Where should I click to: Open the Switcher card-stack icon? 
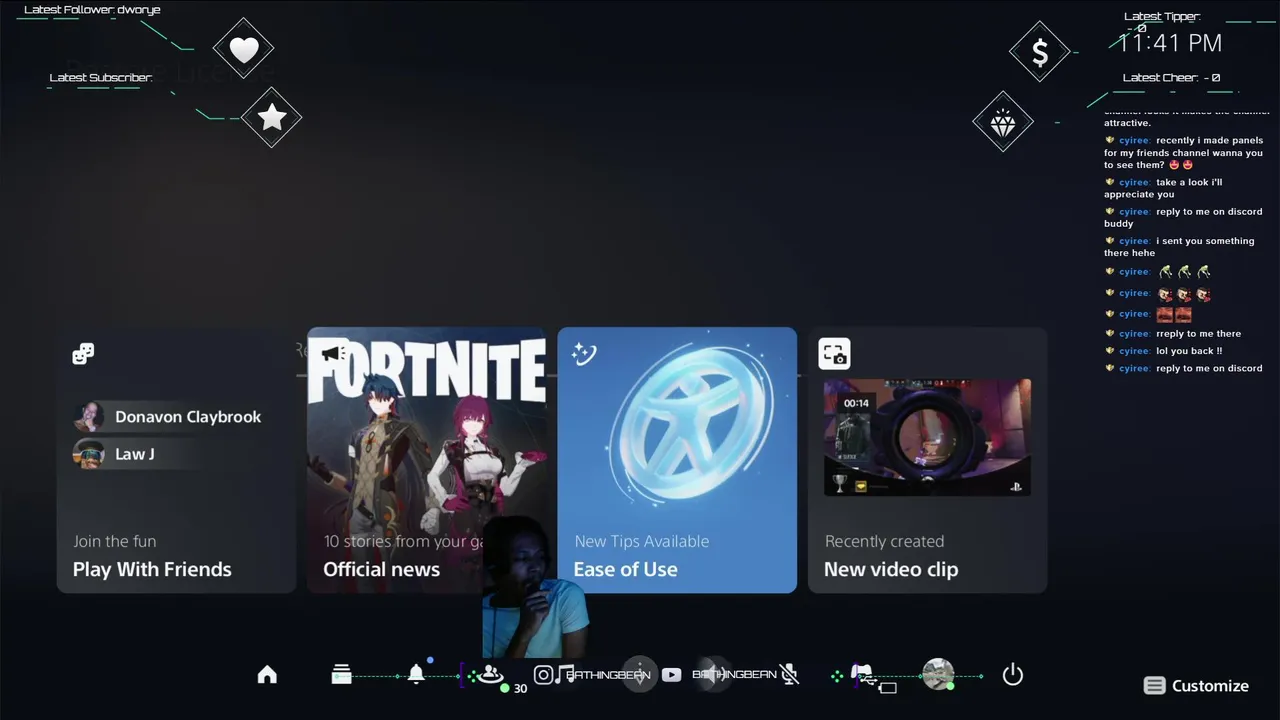tap(341, 675)
